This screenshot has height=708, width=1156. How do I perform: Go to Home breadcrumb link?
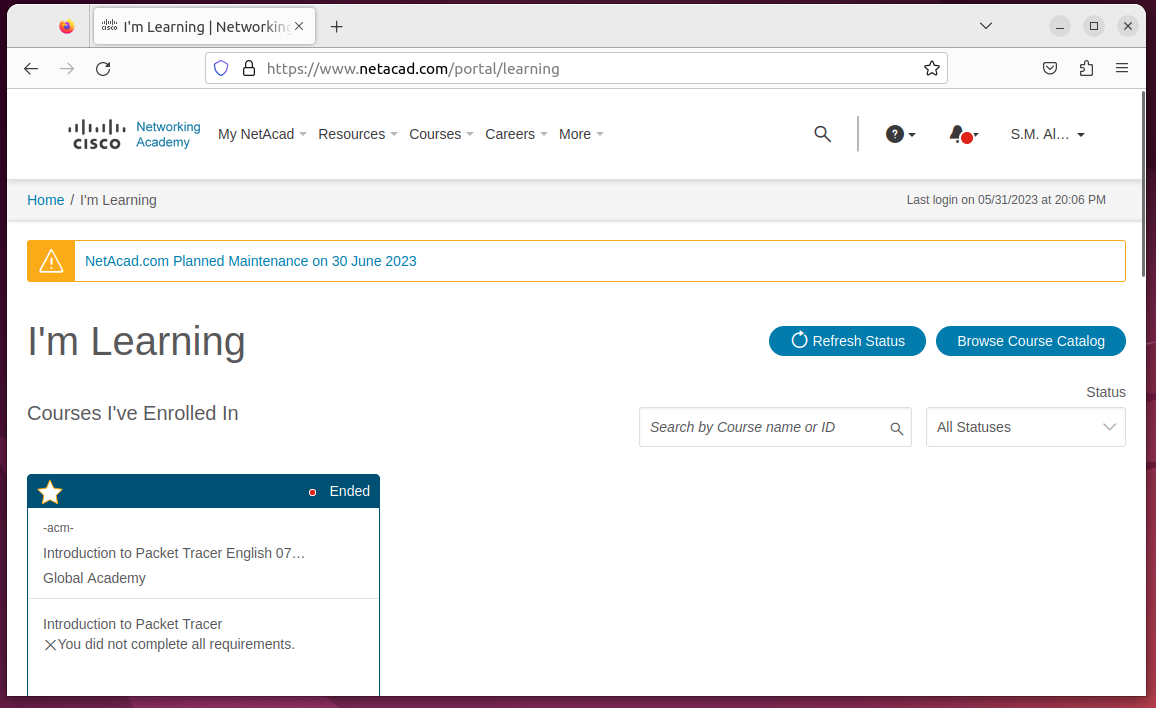point(46,200)
